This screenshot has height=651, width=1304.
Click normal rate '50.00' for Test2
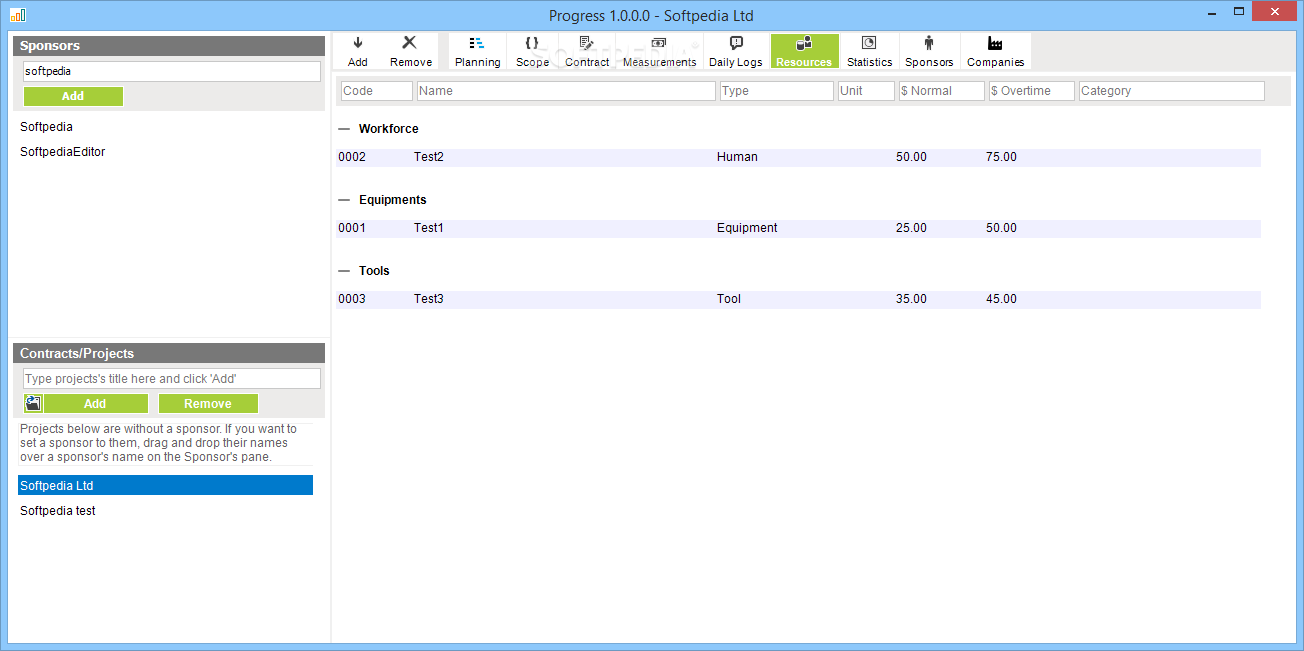click(911, 157)
